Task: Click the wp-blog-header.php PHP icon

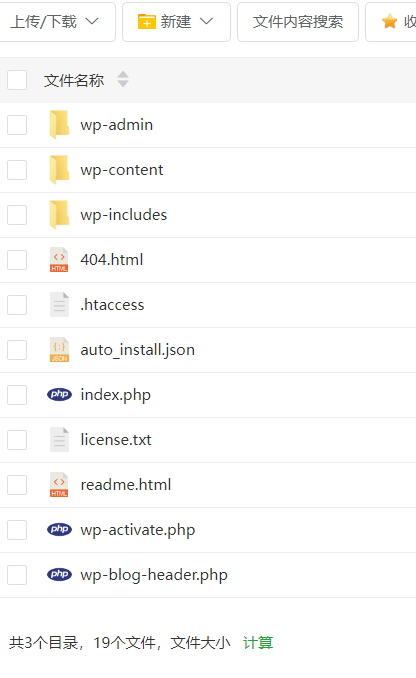Action: 59,574
